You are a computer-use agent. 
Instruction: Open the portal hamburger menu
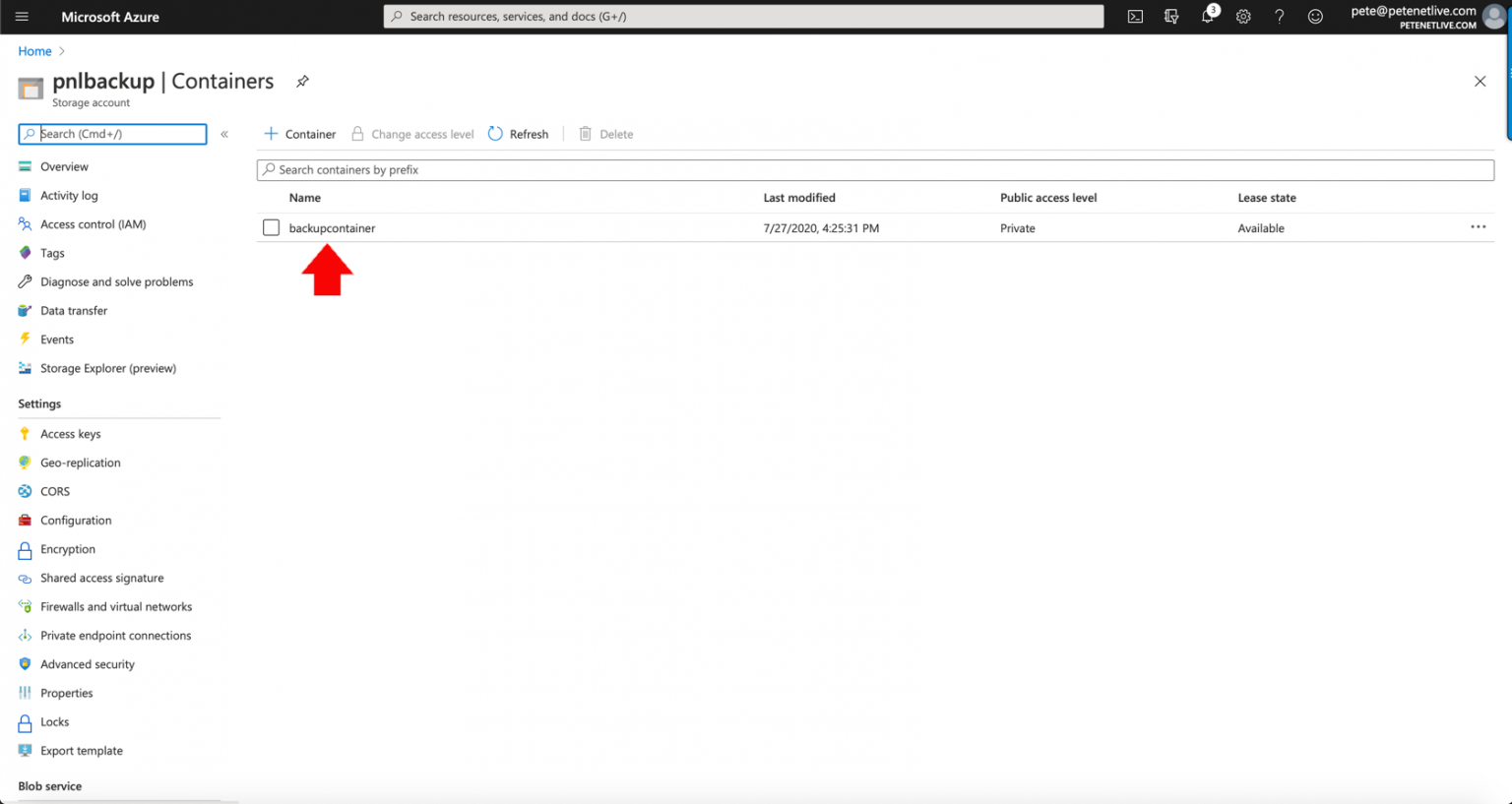(x=22, y=17)
